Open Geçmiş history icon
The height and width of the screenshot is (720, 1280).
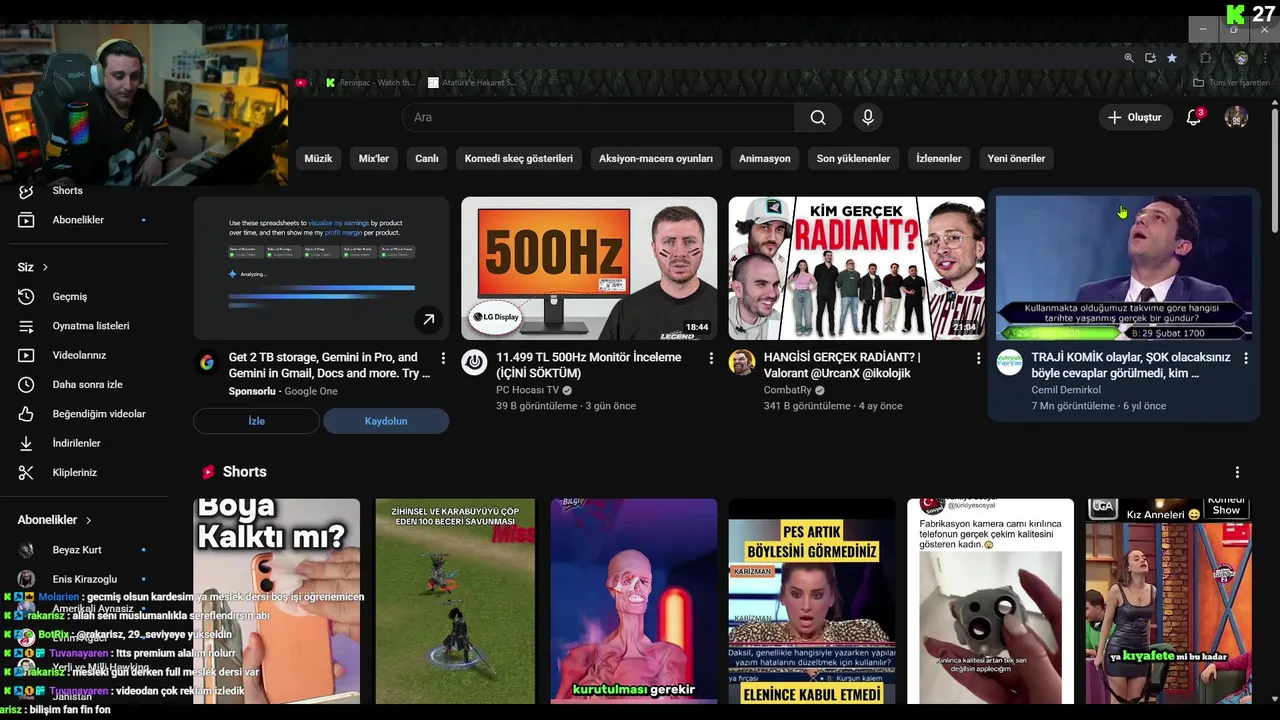(27, 297)
